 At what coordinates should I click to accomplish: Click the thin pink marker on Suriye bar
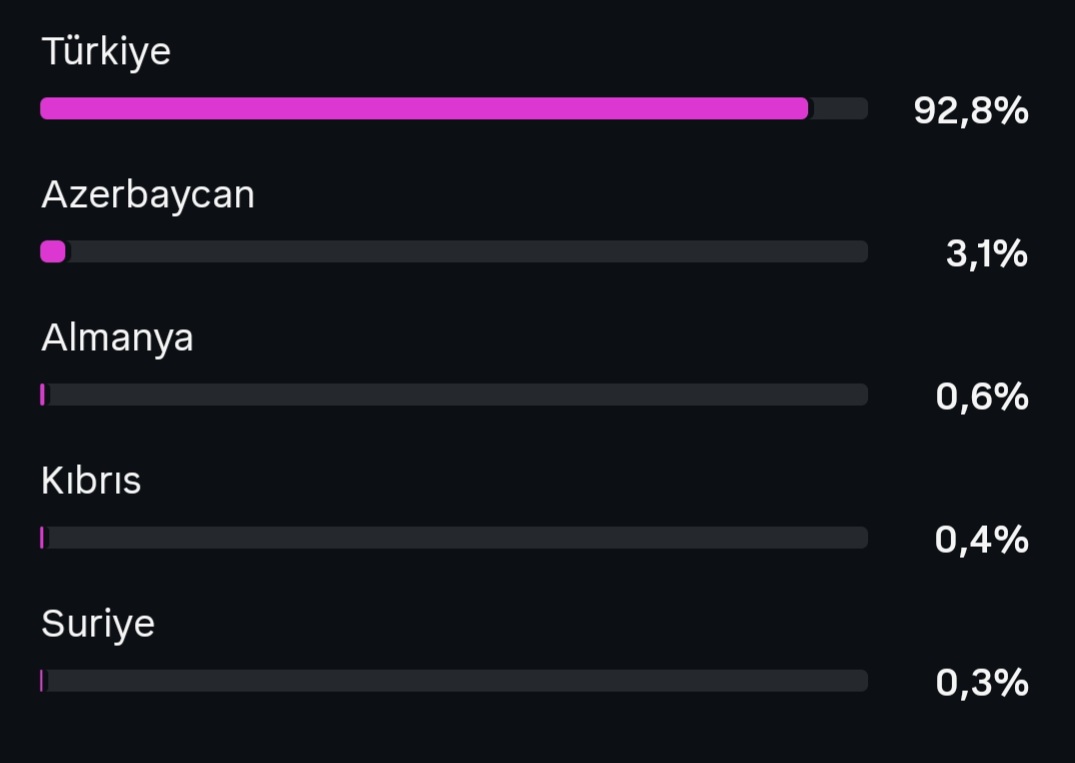tap(42, 681)
